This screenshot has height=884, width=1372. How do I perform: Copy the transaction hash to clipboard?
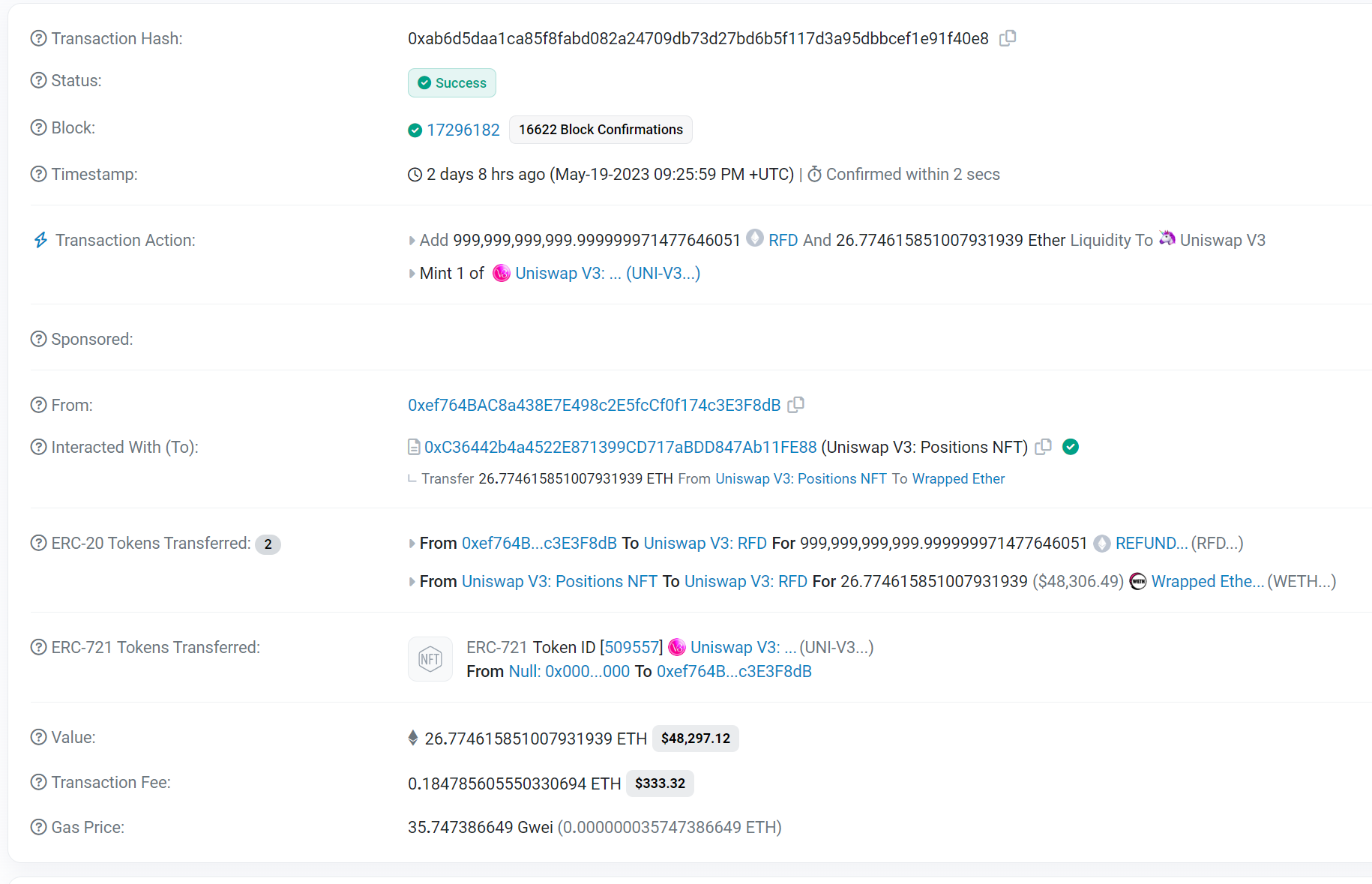point(1008,38)
